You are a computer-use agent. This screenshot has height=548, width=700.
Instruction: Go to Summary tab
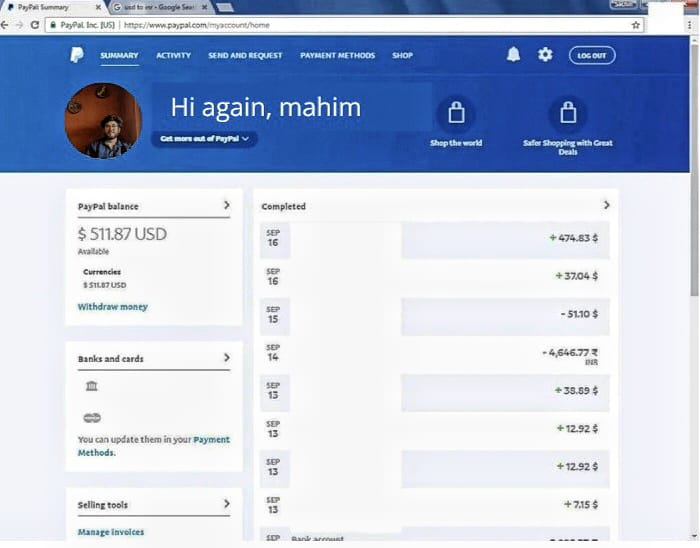coord(119,55)
